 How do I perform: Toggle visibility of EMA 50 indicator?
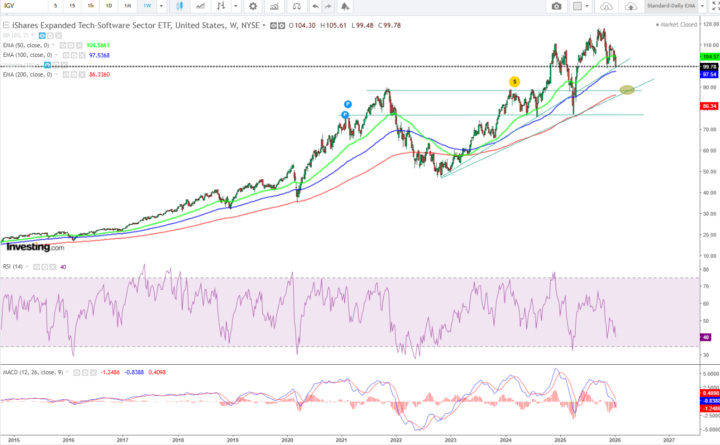63,45
